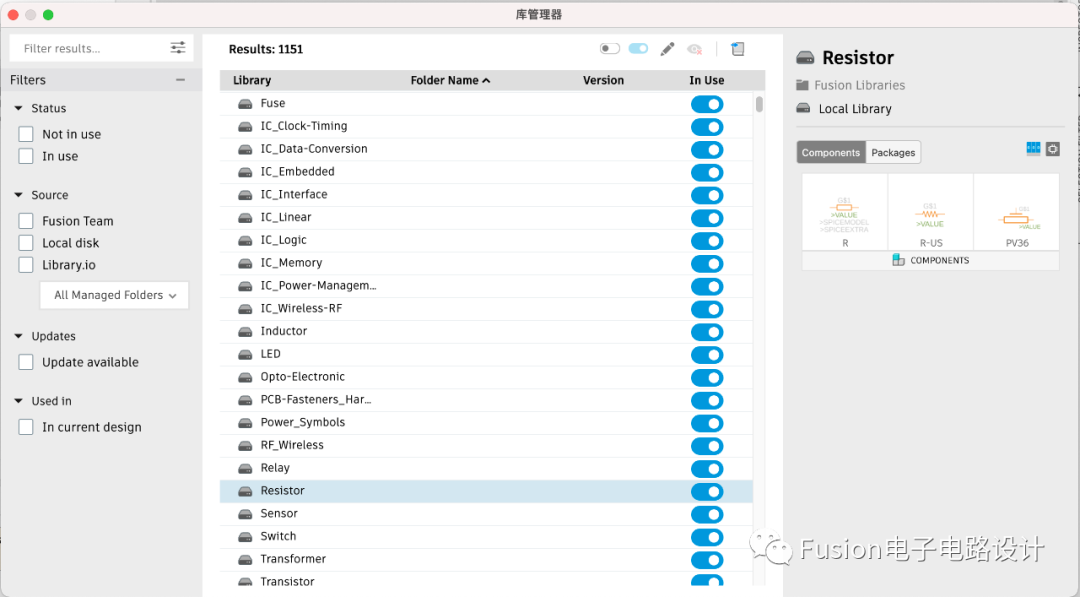The width and height of the screenshot is (1080, 597).
Task: Open the All Managed Folders dropdown
Action: 114,295
